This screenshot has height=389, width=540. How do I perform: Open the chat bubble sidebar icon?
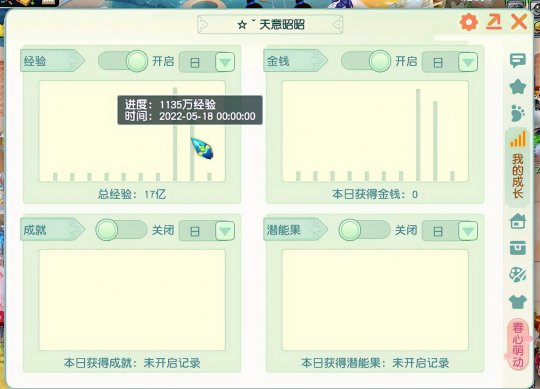point(518,61)
